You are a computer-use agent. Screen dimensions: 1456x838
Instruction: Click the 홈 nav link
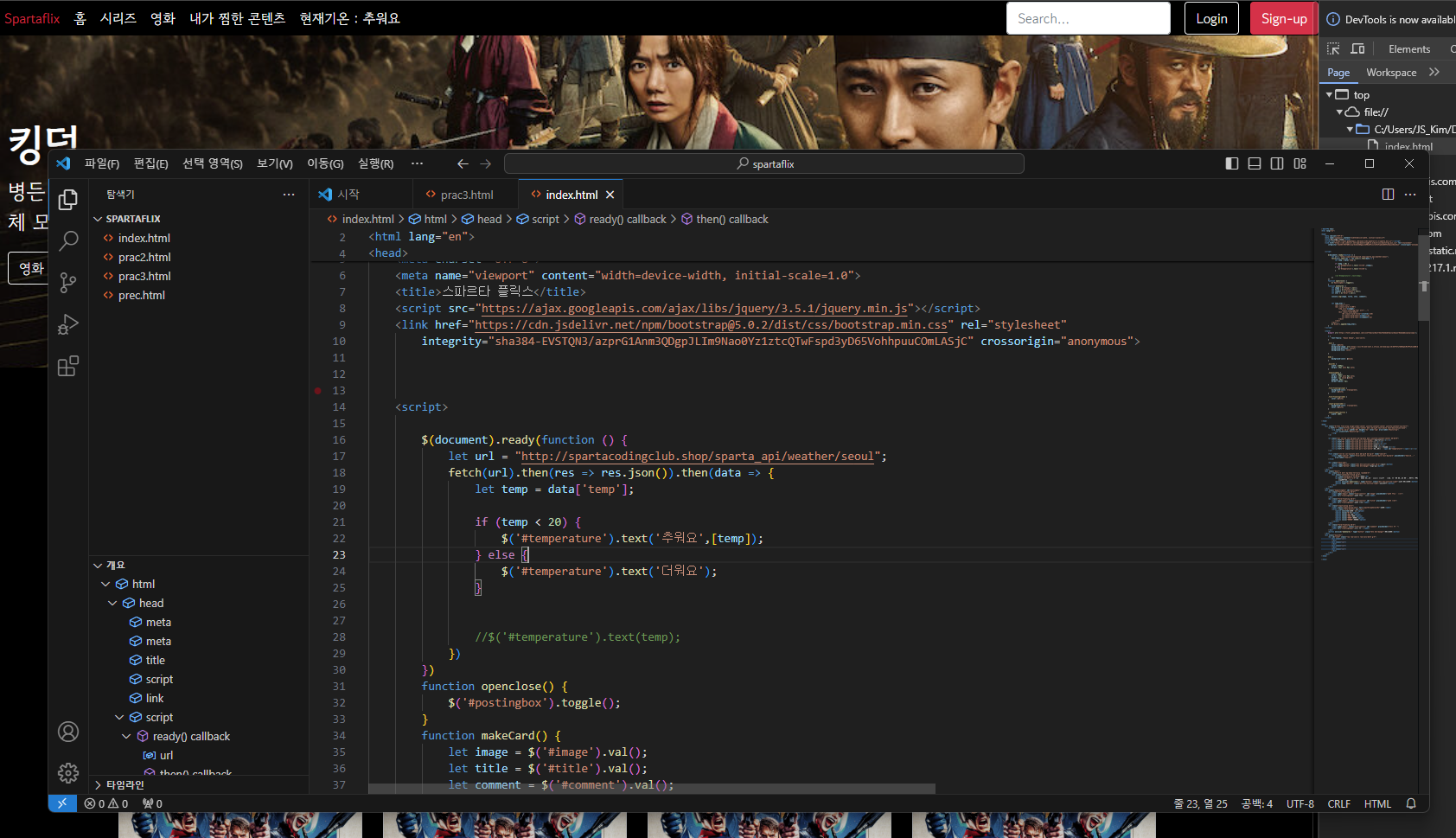click(x=80, y=18)
